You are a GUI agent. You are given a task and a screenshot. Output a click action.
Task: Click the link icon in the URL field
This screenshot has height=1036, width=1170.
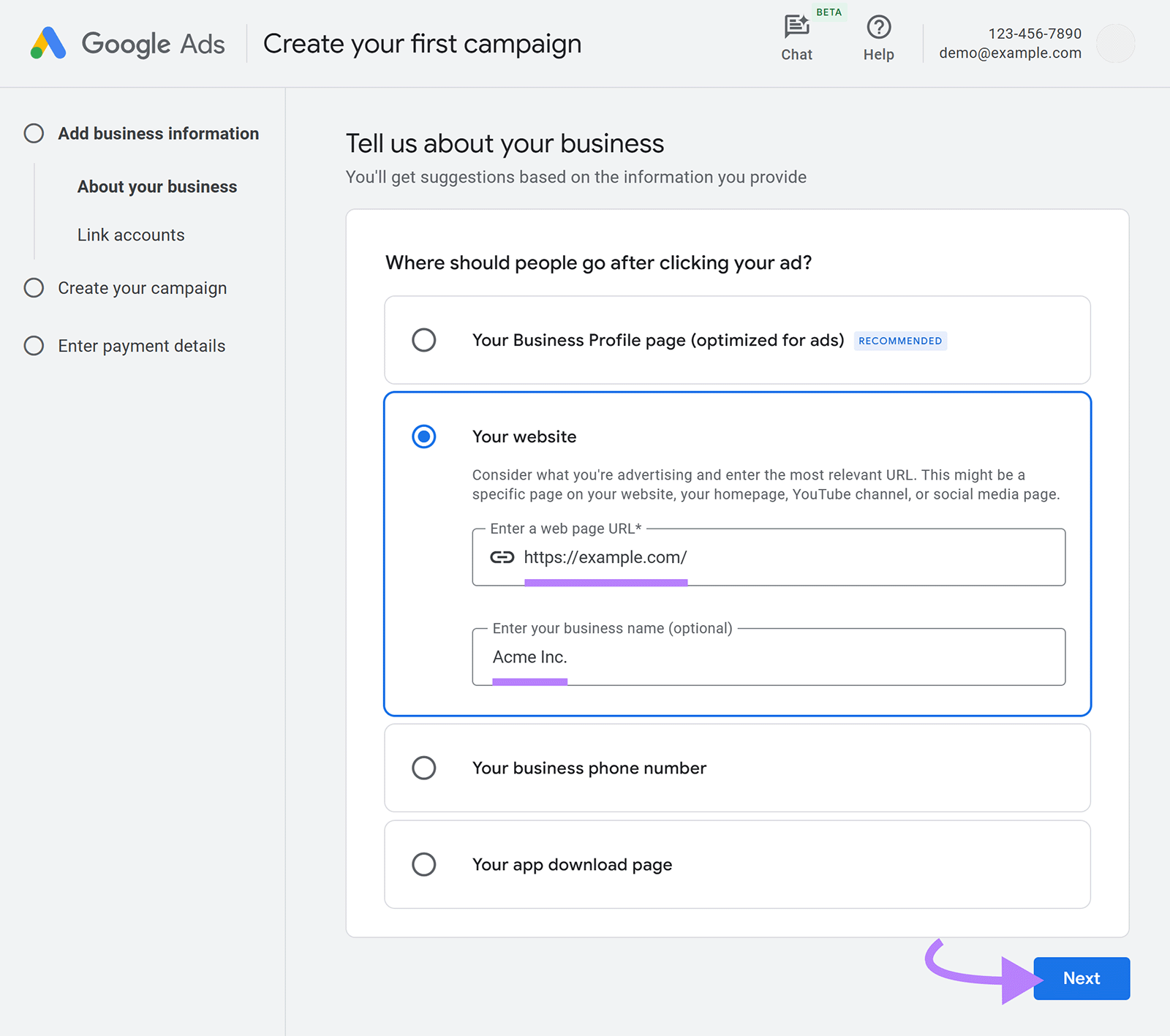[502, 557]
